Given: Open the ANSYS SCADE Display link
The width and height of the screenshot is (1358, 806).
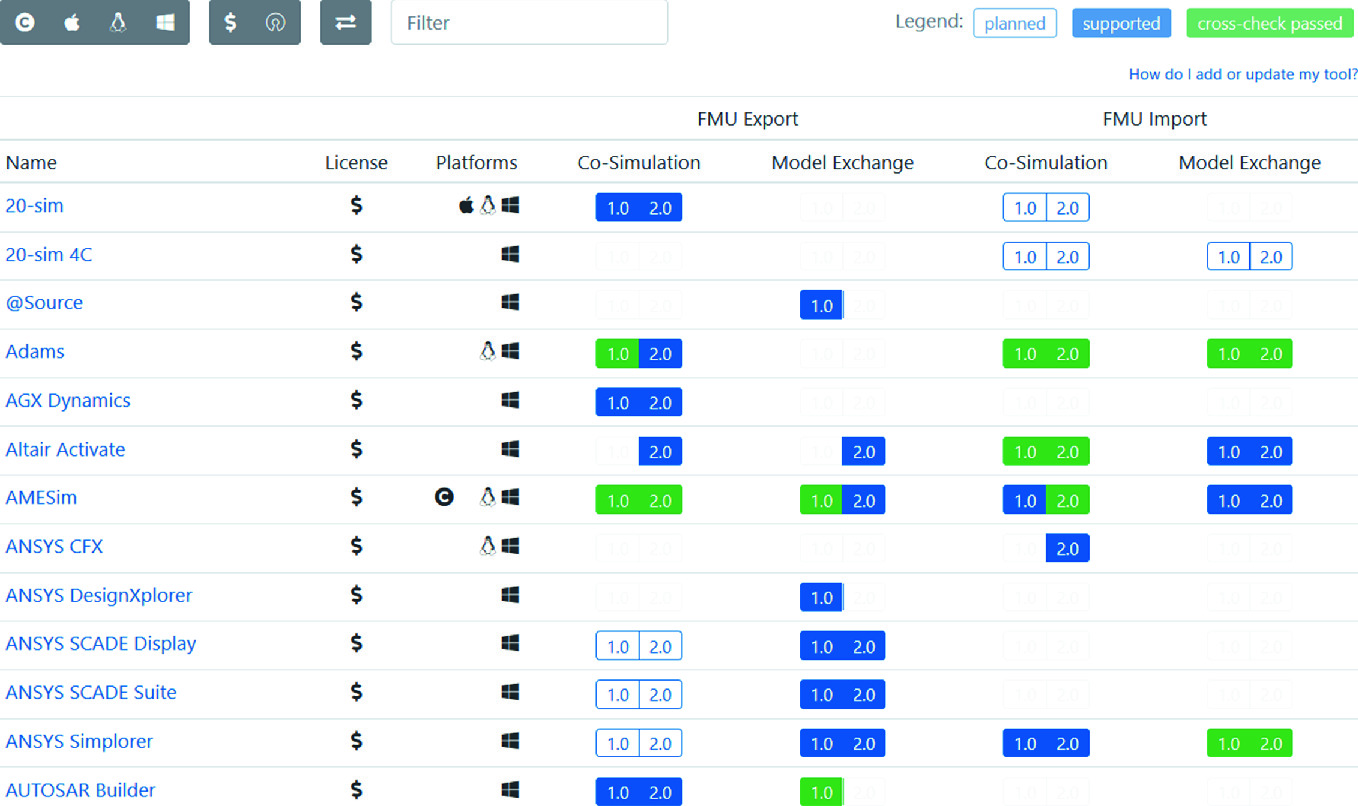Looking at the screenshot, I should [101, 643].
